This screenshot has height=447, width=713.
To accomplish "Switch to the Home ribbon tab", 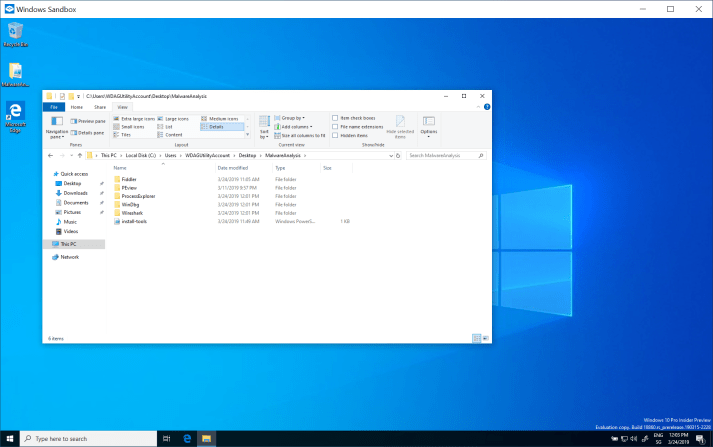I will (x=77, y=106).
